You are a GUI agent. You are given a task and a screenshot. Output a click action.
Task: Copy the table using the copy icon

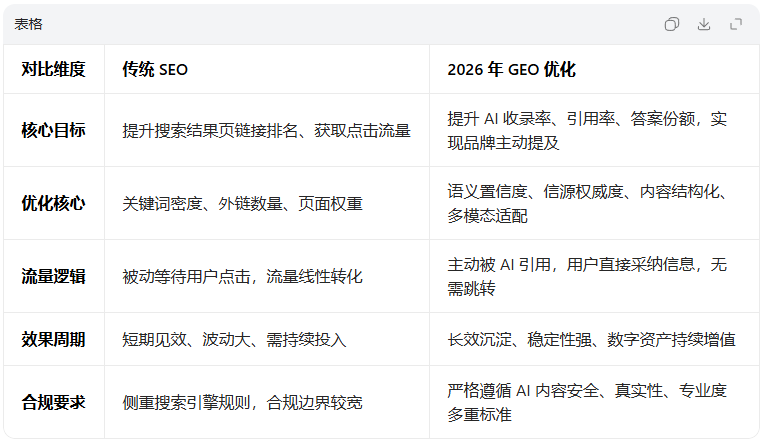pyautogui.click(x=672, y=24)
